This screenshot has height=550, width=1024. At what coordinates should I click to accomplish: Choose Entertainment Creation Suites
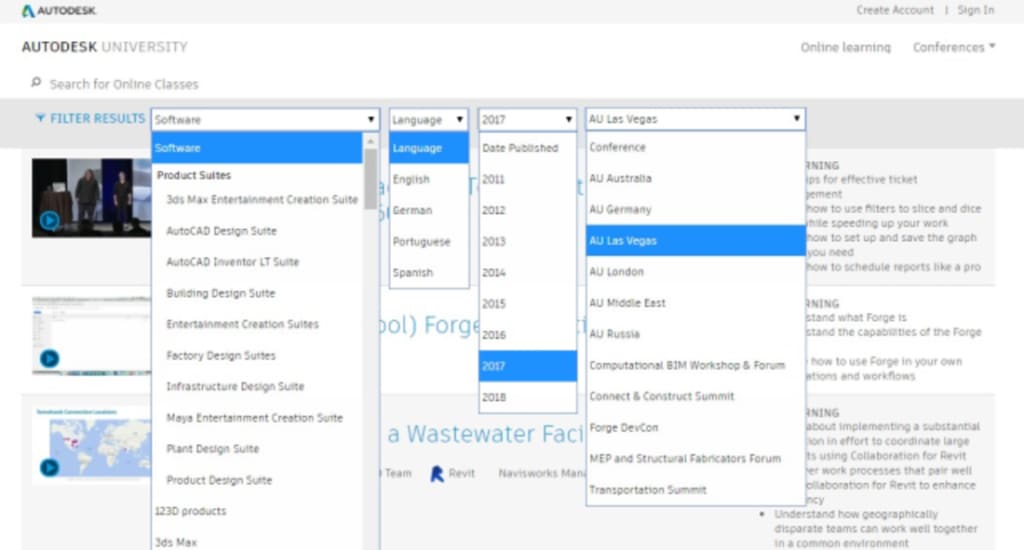pyautogui.click(x=242, y=324)
